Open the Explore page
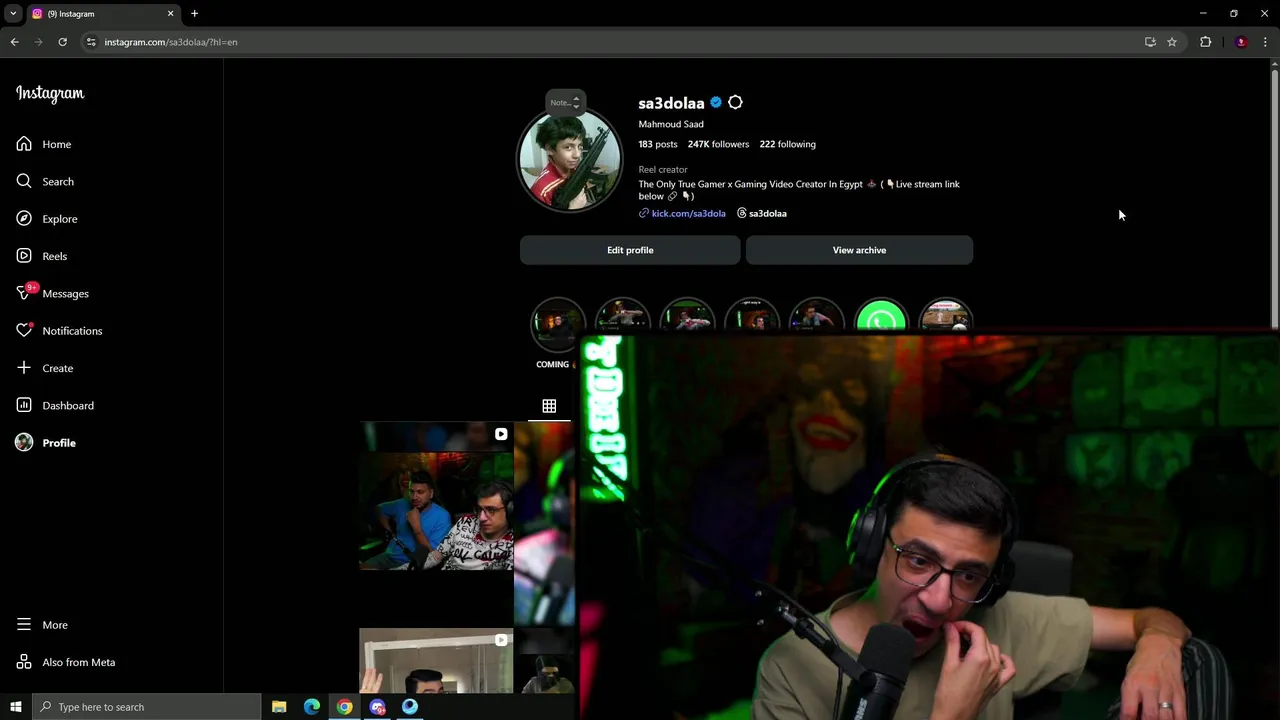The image size is (1280, 720). (x=47, y=219)
